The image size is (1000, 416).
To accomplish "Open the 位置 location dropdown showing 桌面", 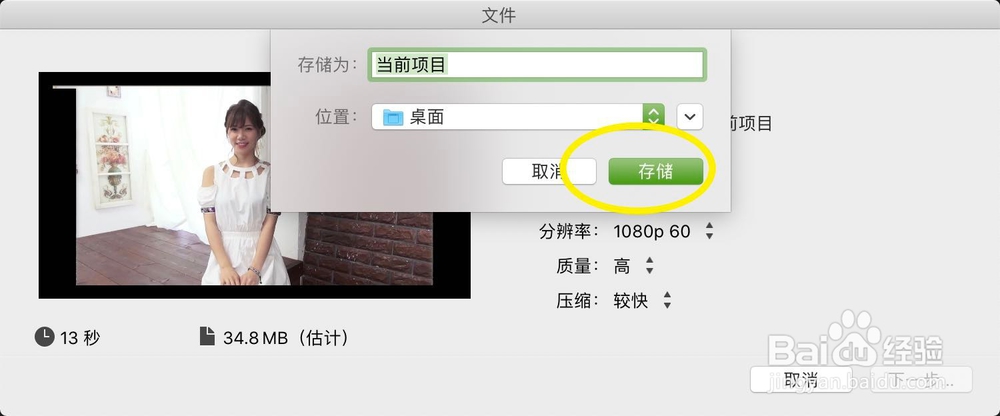I will click(x=518, y=117).
